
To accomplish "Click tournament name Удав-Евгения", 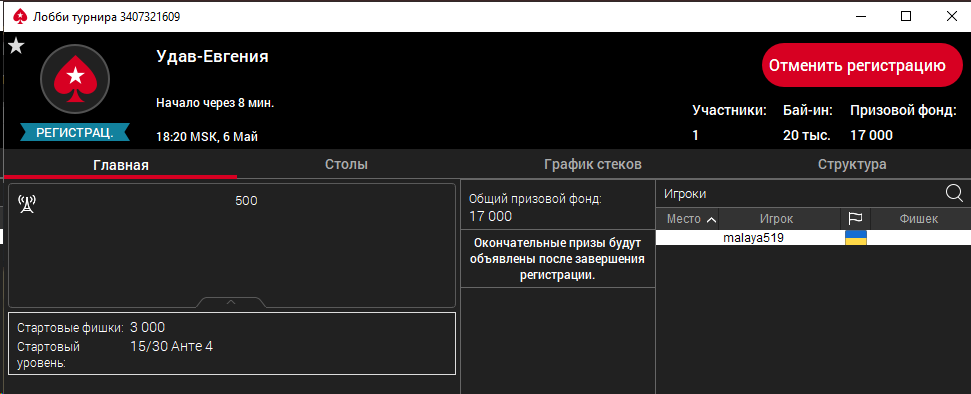I will click(x=212, y=57).
